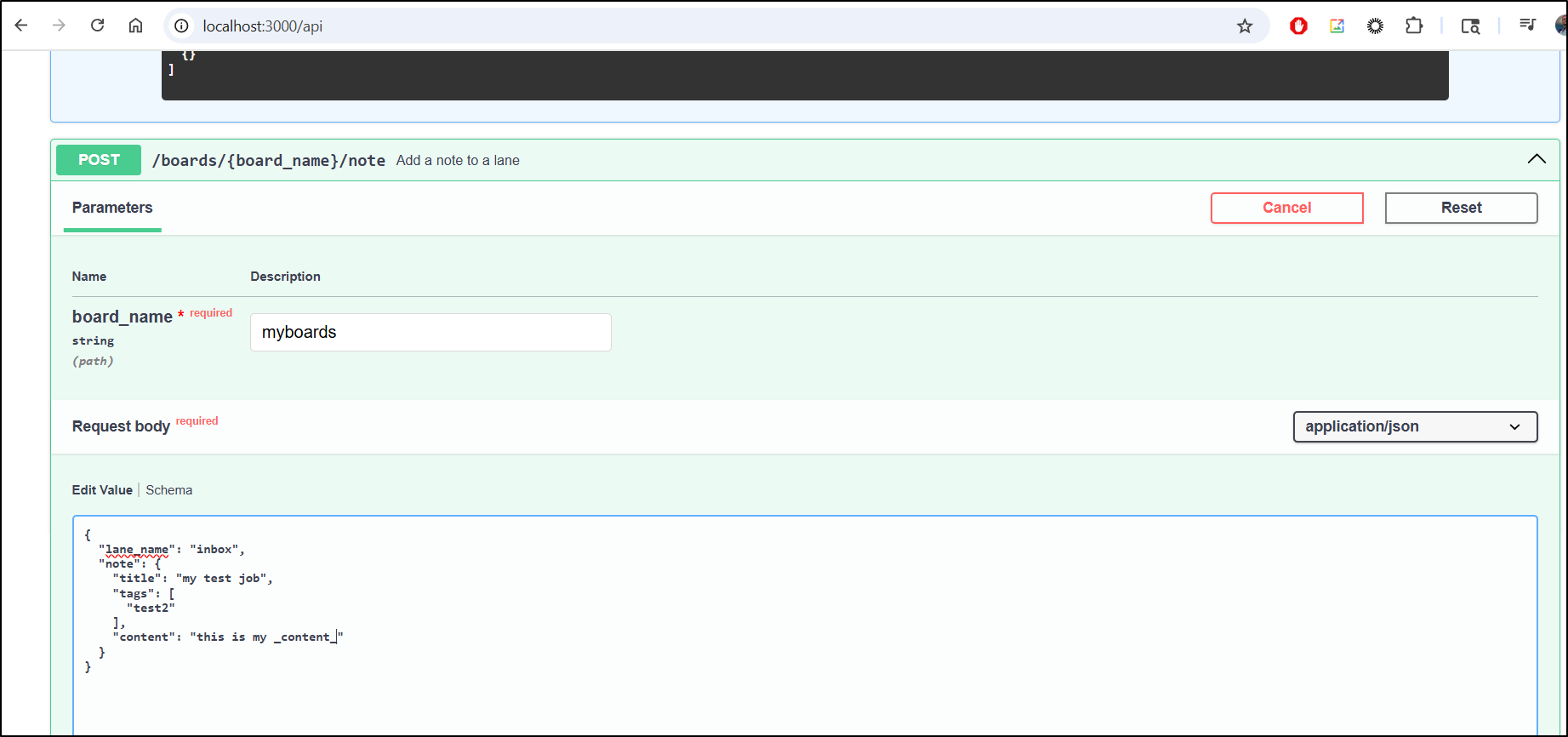Click the Reset button

click(1460, 208)
